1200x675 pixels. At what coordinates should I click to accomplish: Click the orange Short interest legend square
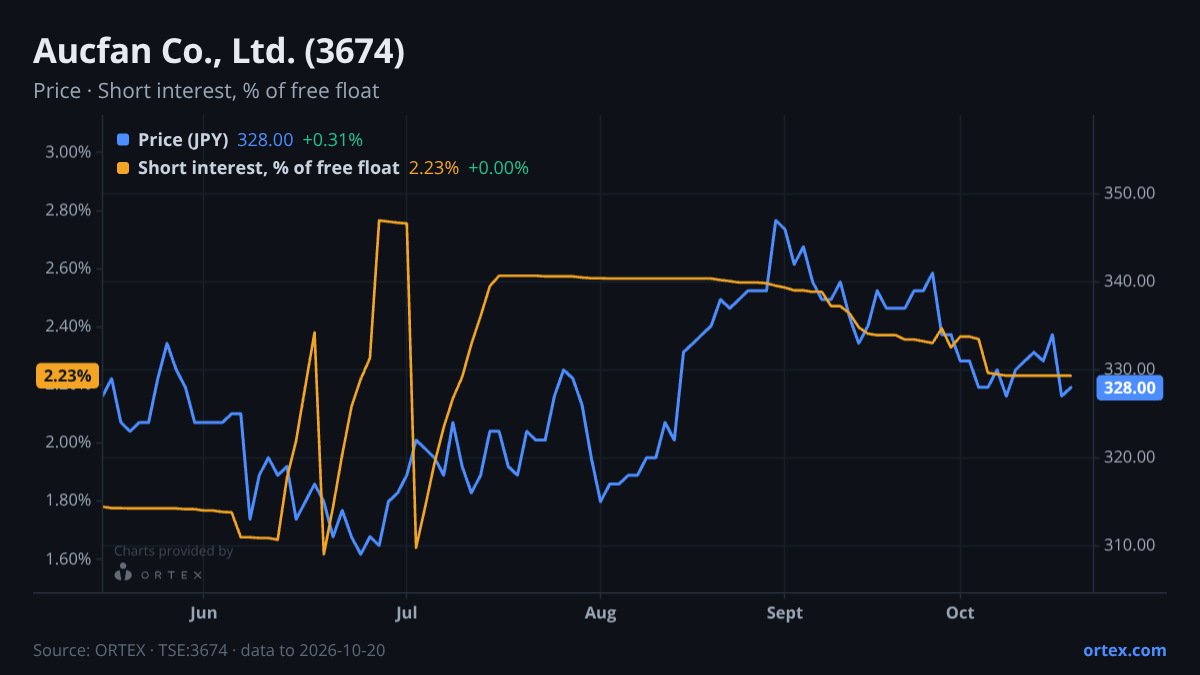(123, 168)
